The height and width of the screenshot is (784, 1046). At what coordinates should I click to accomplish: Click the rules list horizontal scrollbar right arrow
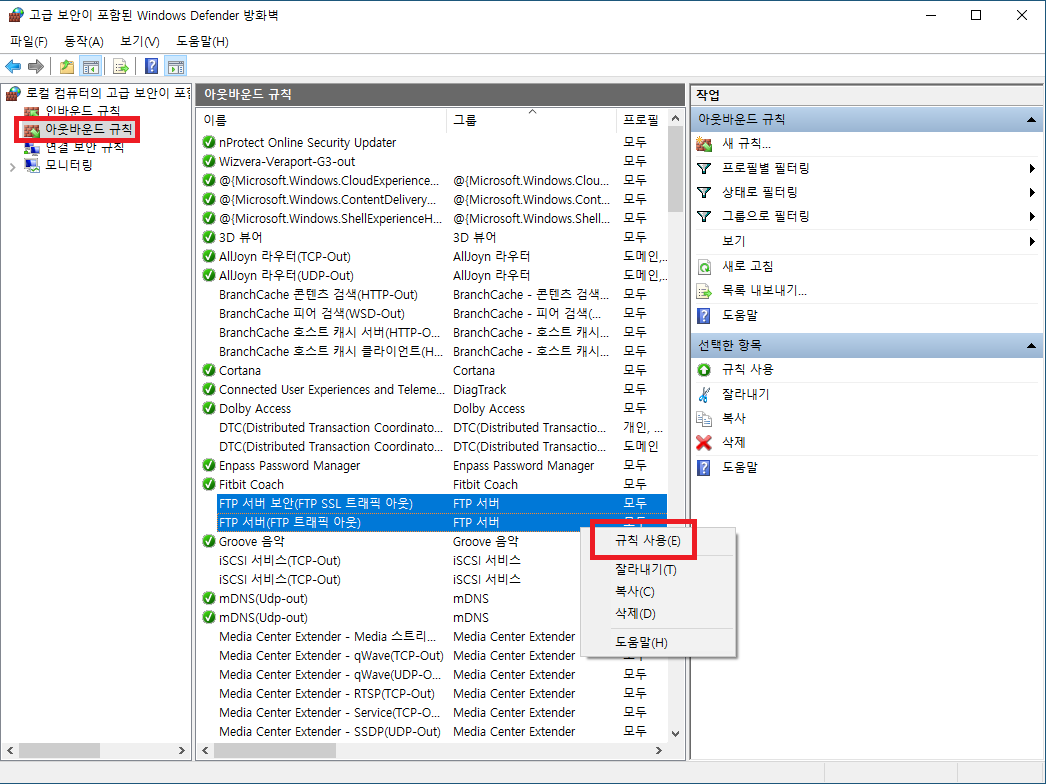click(x=658, y=751)
